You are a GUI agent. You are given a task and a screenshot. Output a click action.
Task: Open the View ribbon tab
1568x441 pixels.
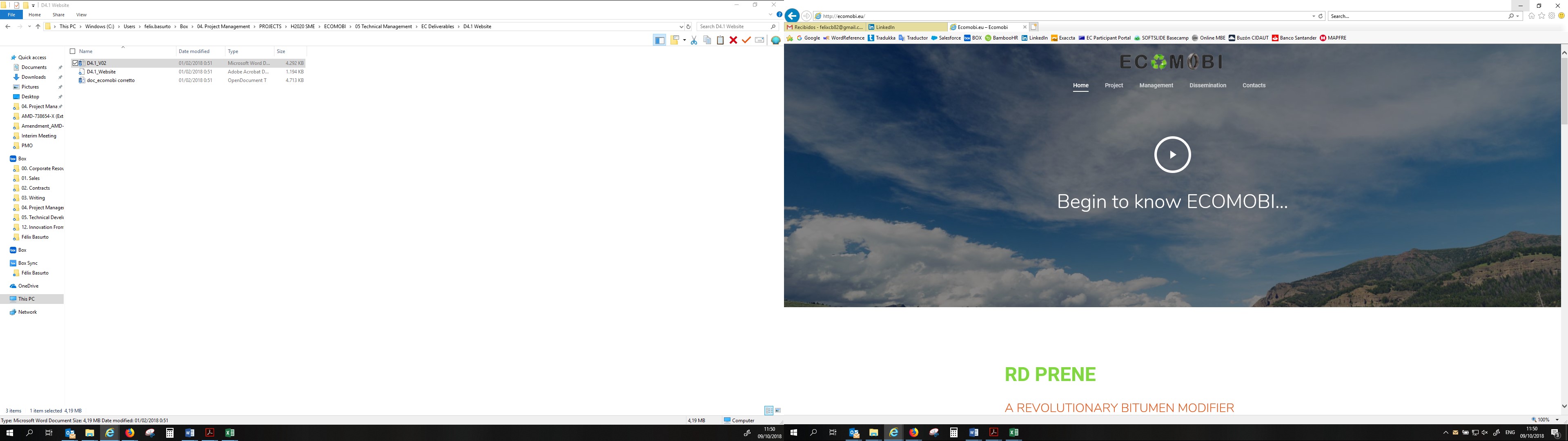pos(81,15)
